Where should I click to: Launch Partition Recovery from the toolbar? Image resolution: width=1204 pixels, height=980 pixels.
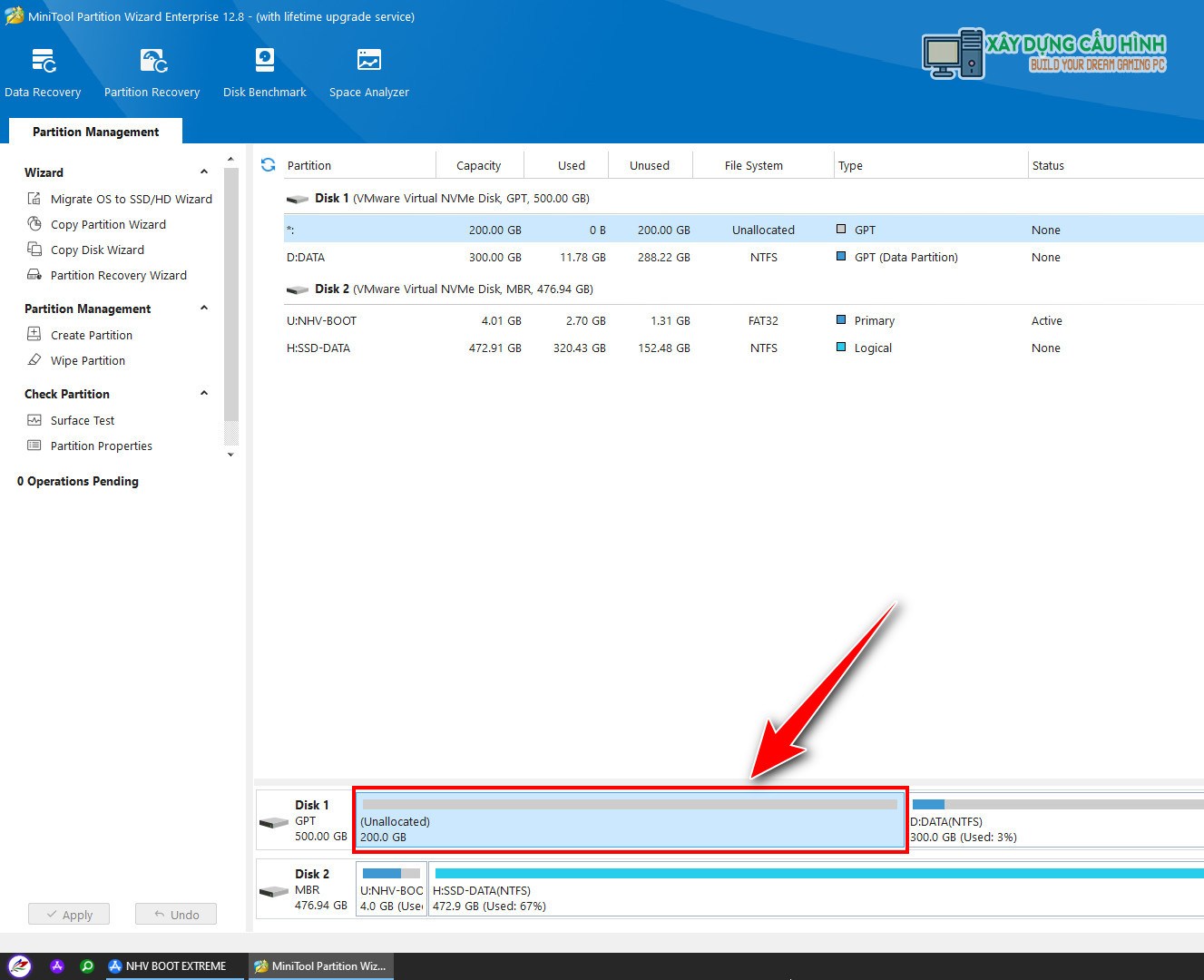coord(152,61)
